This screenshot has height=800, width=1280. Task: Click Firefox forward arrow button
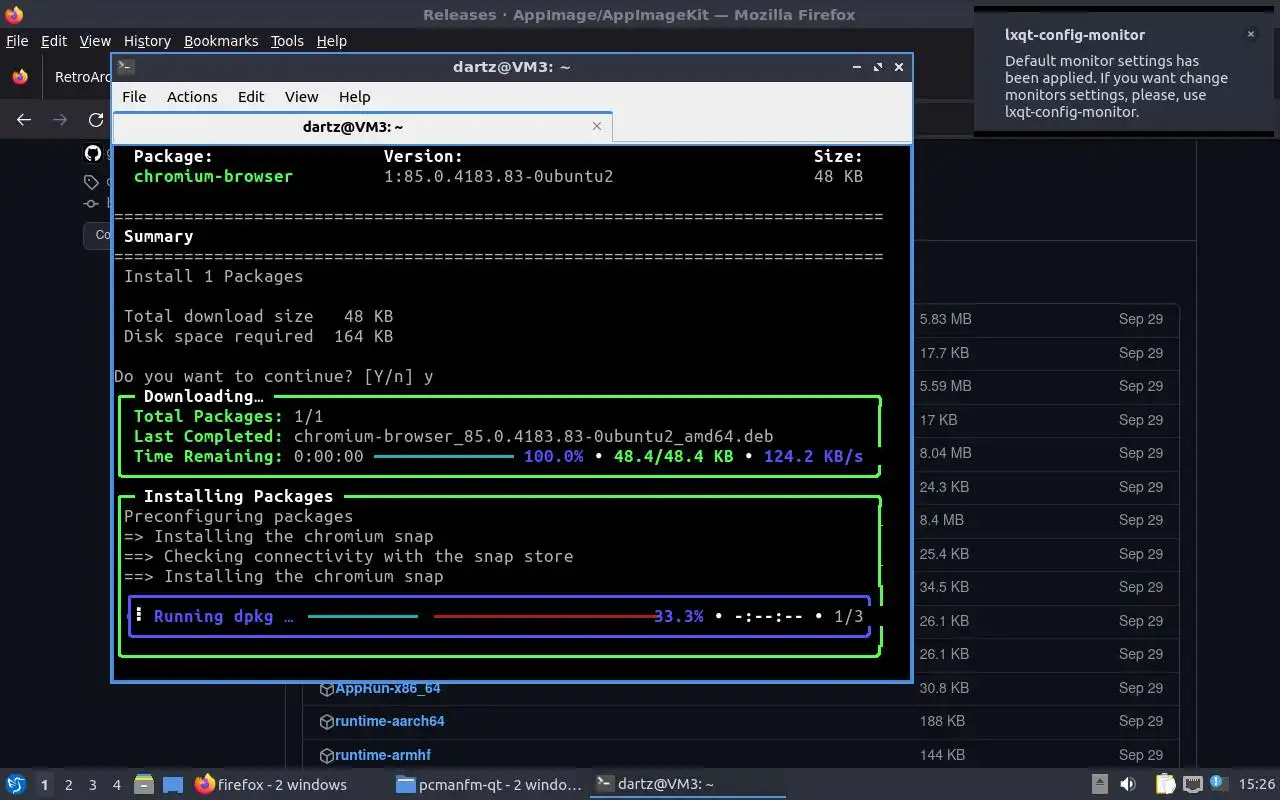[60, 120]
